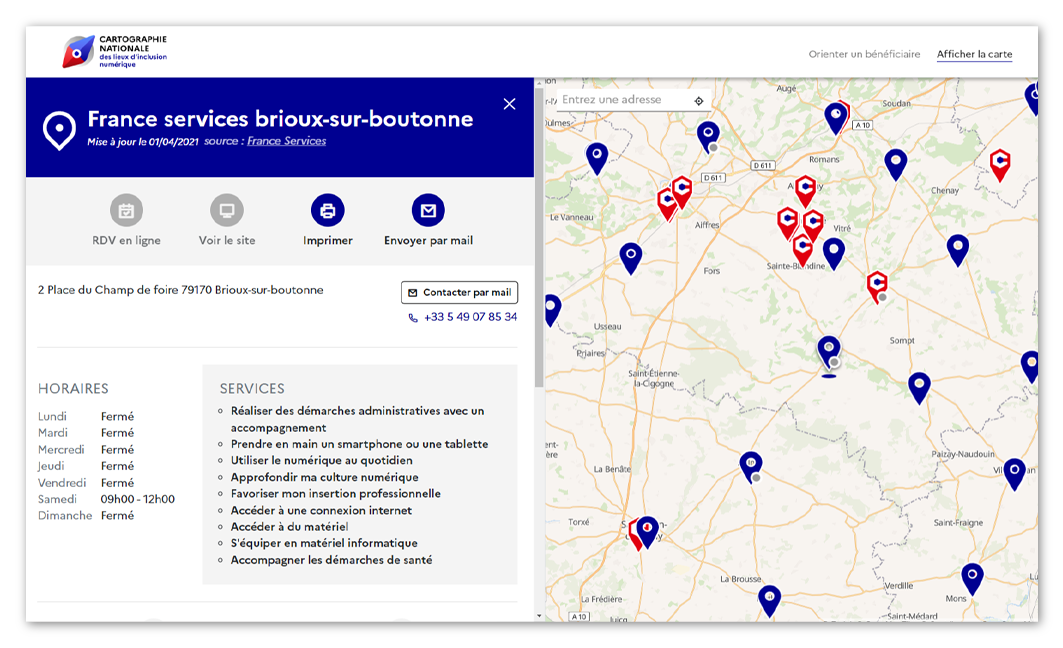The image size is (1063, 648).
Task: Click the SERVICES section heading
Action: click(252, 388)
